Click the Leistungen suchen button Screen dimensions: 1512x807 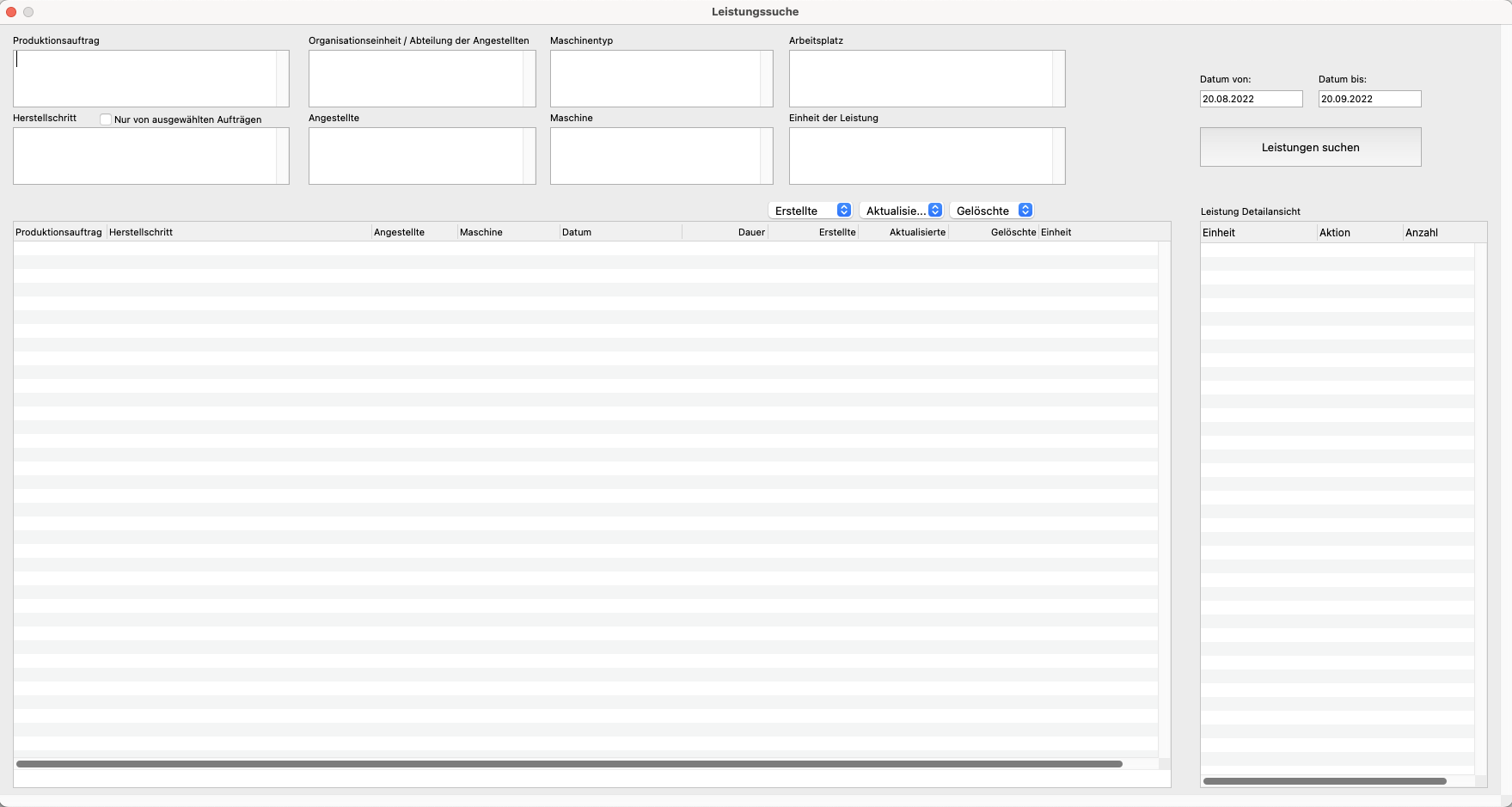1310,147
